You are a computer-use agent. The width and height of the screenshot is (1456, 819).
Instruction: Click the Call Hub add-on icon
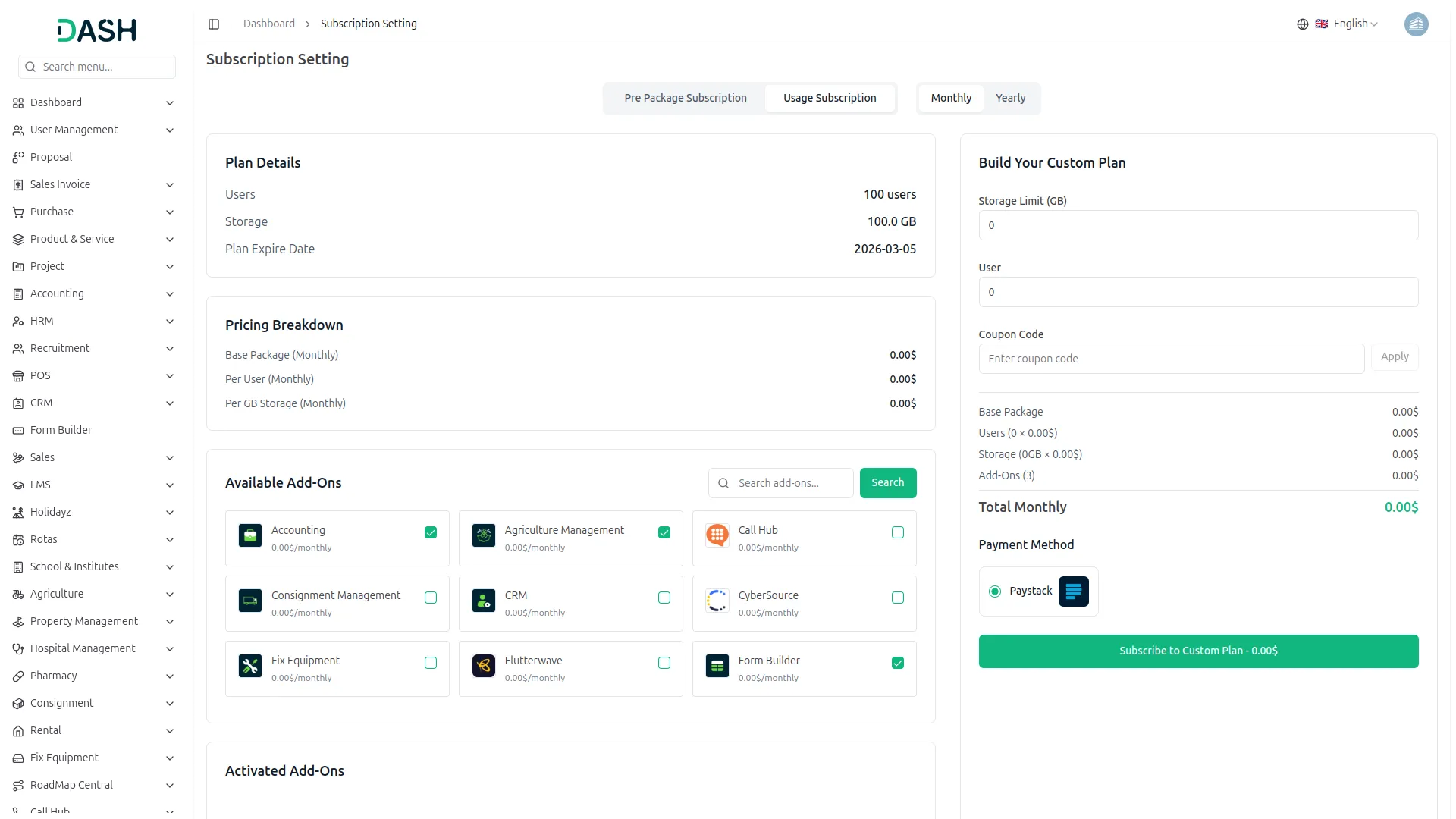pyautogui.click(x=717, y=535)
